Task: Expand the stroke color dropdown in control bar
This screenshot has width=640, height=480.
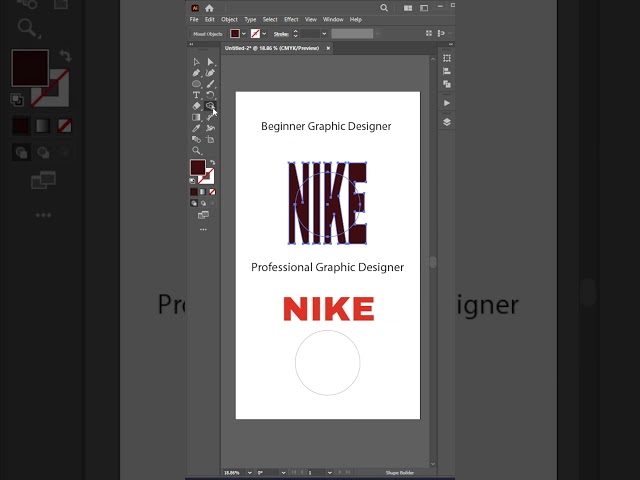Action: pyautogui.click(x=264, y=34)
